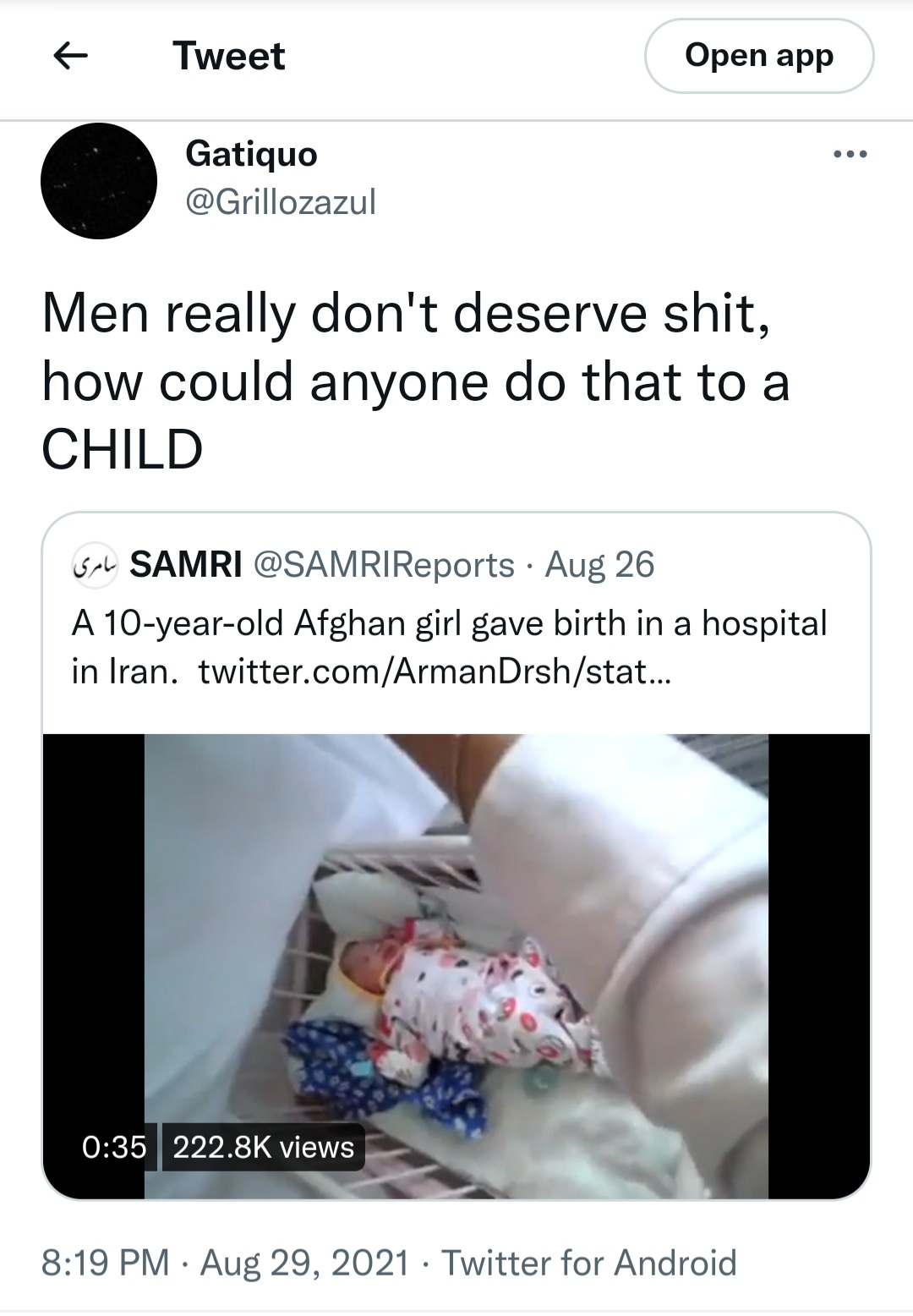Click the Aug 26 date on quoted tweet

(599, 565)
